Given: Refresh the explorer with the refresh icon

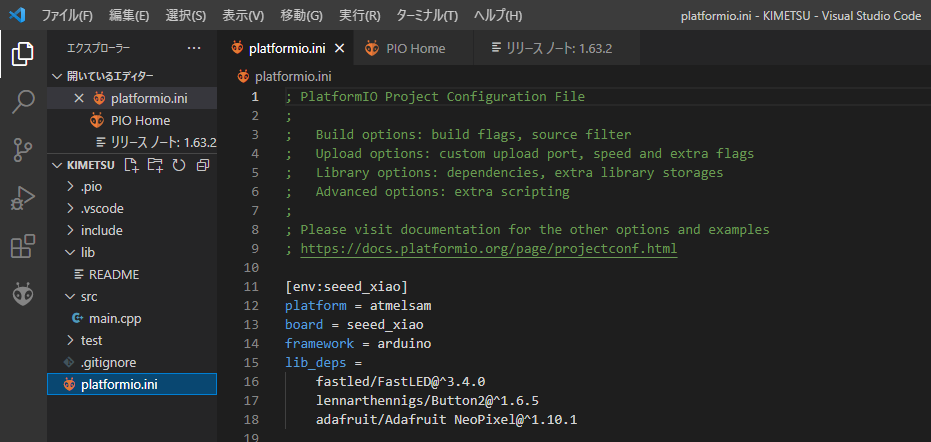Looking at the screenshot, I should click(179, 165).
